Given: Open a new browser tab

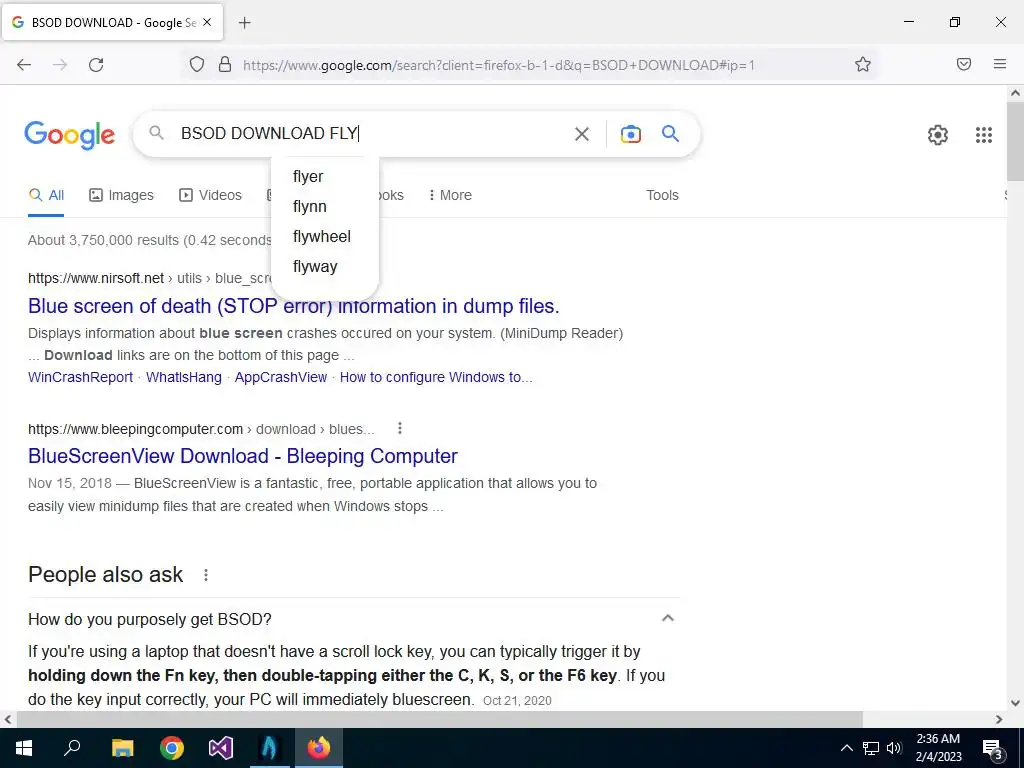Looking at the screenshot, I should (x=244, y=23).
